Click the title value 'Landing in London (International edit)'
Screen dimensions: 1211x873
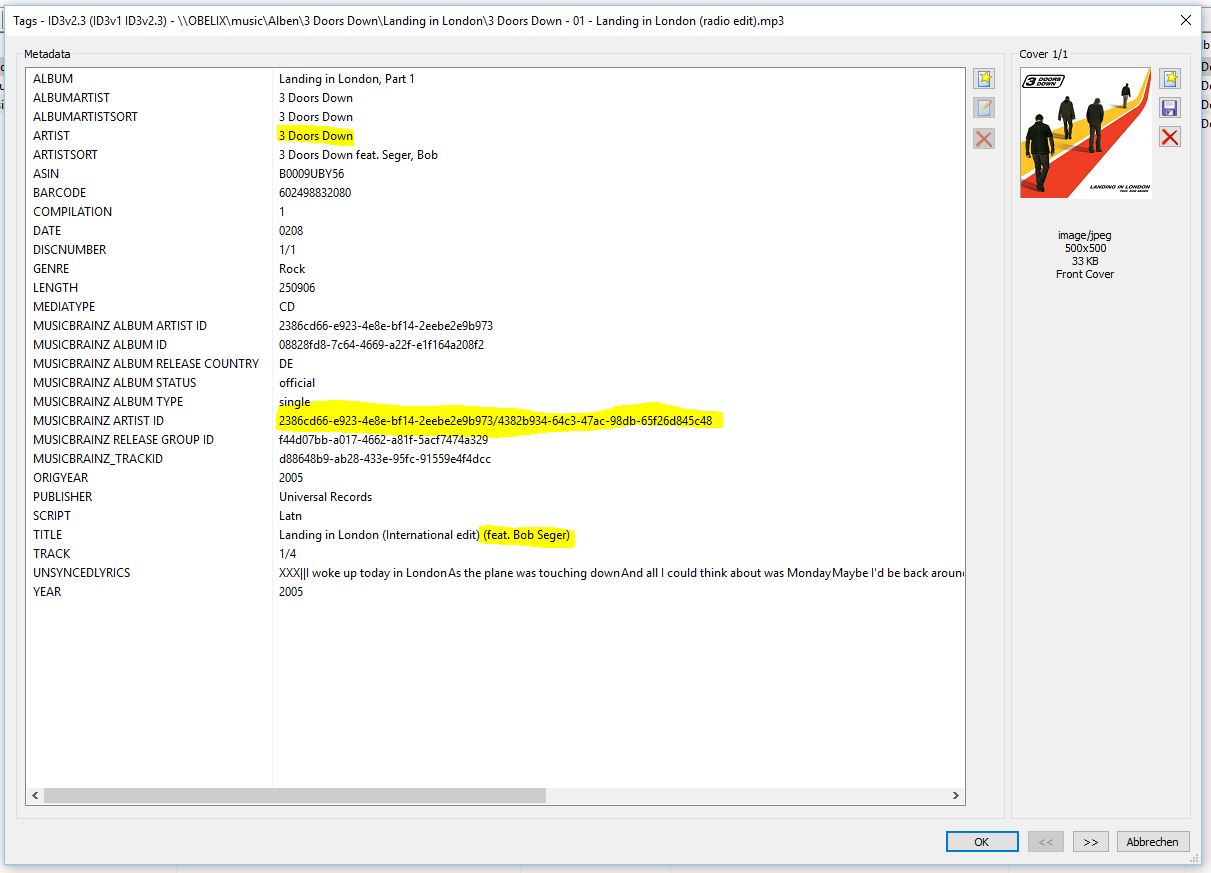[x=379, y=535]
